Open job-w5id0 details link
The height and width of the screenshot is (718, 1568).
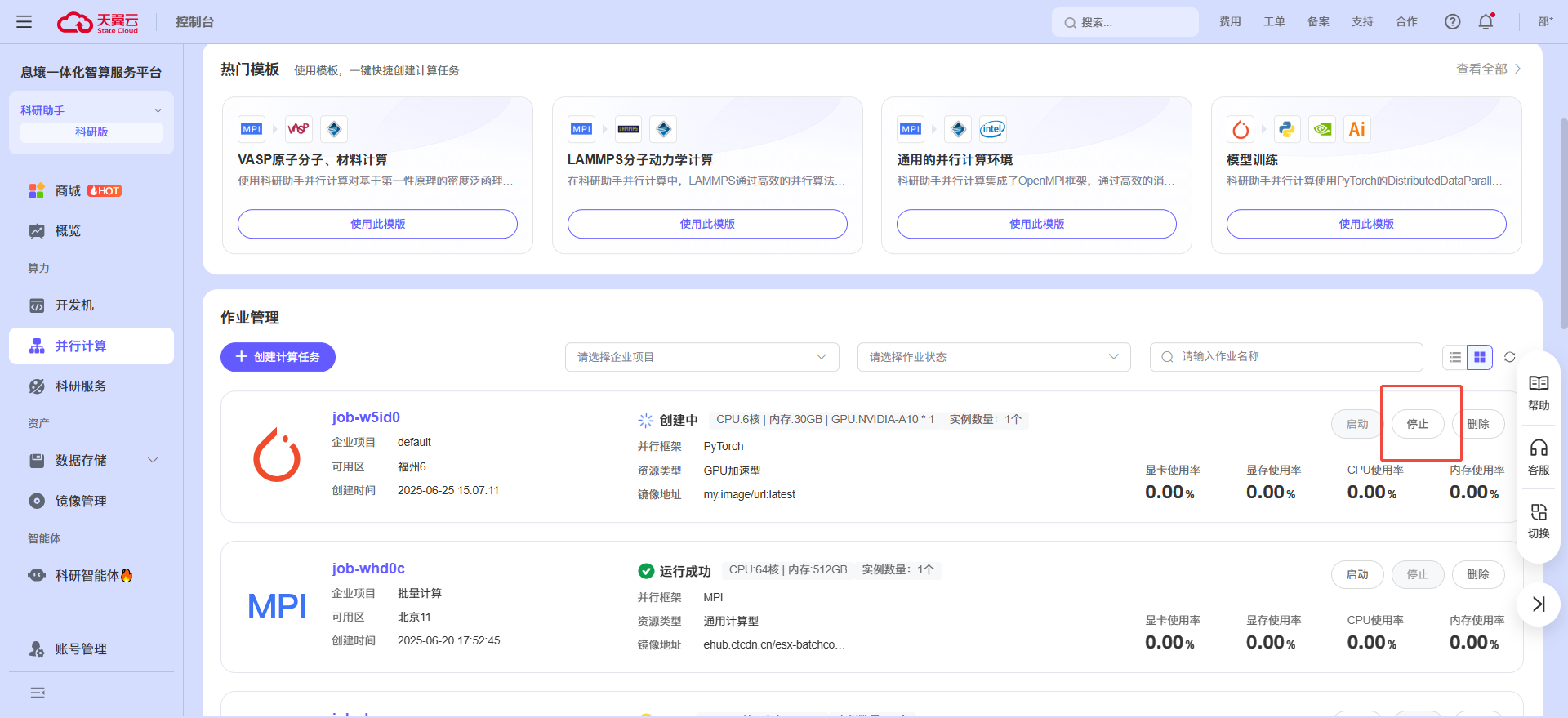[x=366, y=417]
